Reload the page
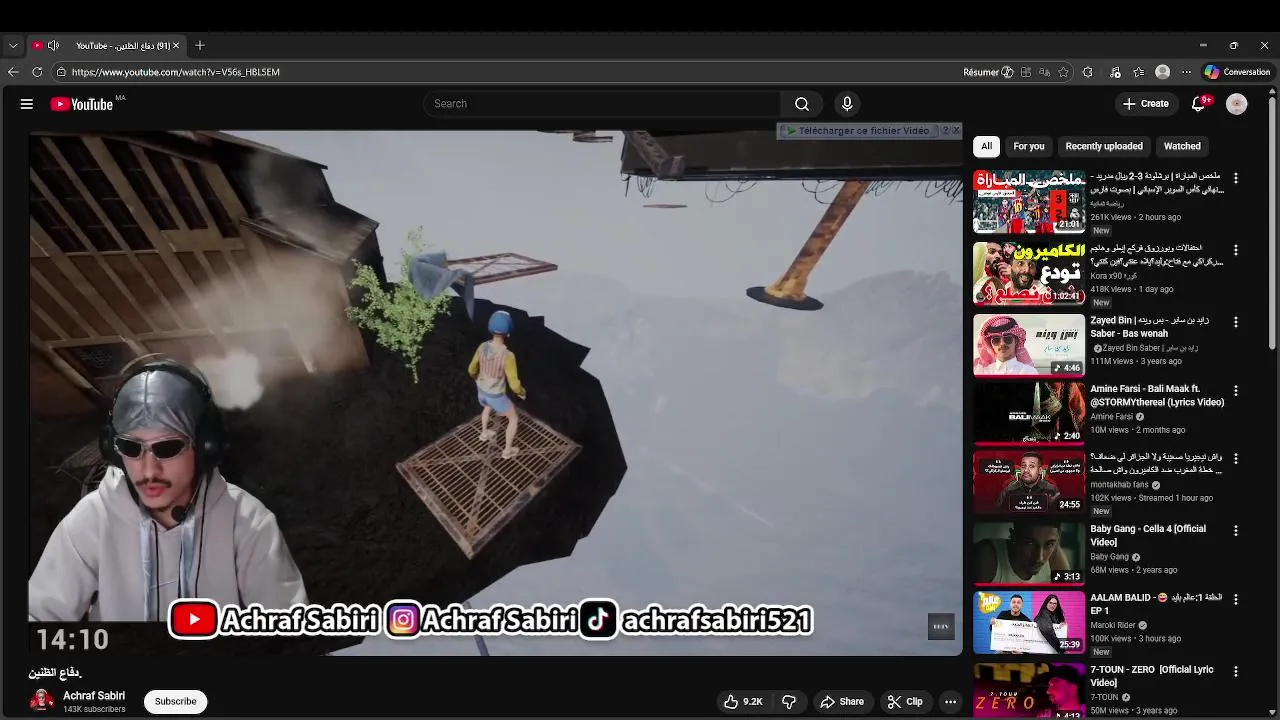This screenshot has height=720, width=1280. coord(37,72)
